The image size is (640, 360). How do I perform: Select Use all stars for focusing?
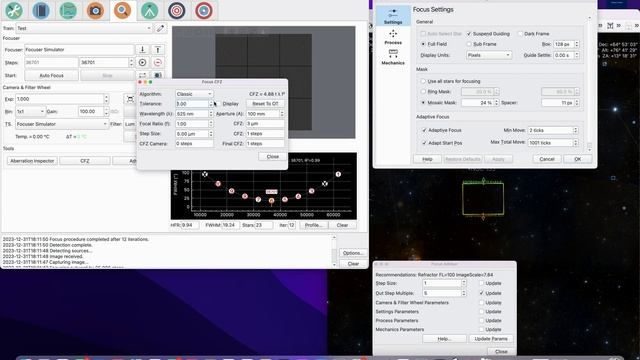(423, 81)
